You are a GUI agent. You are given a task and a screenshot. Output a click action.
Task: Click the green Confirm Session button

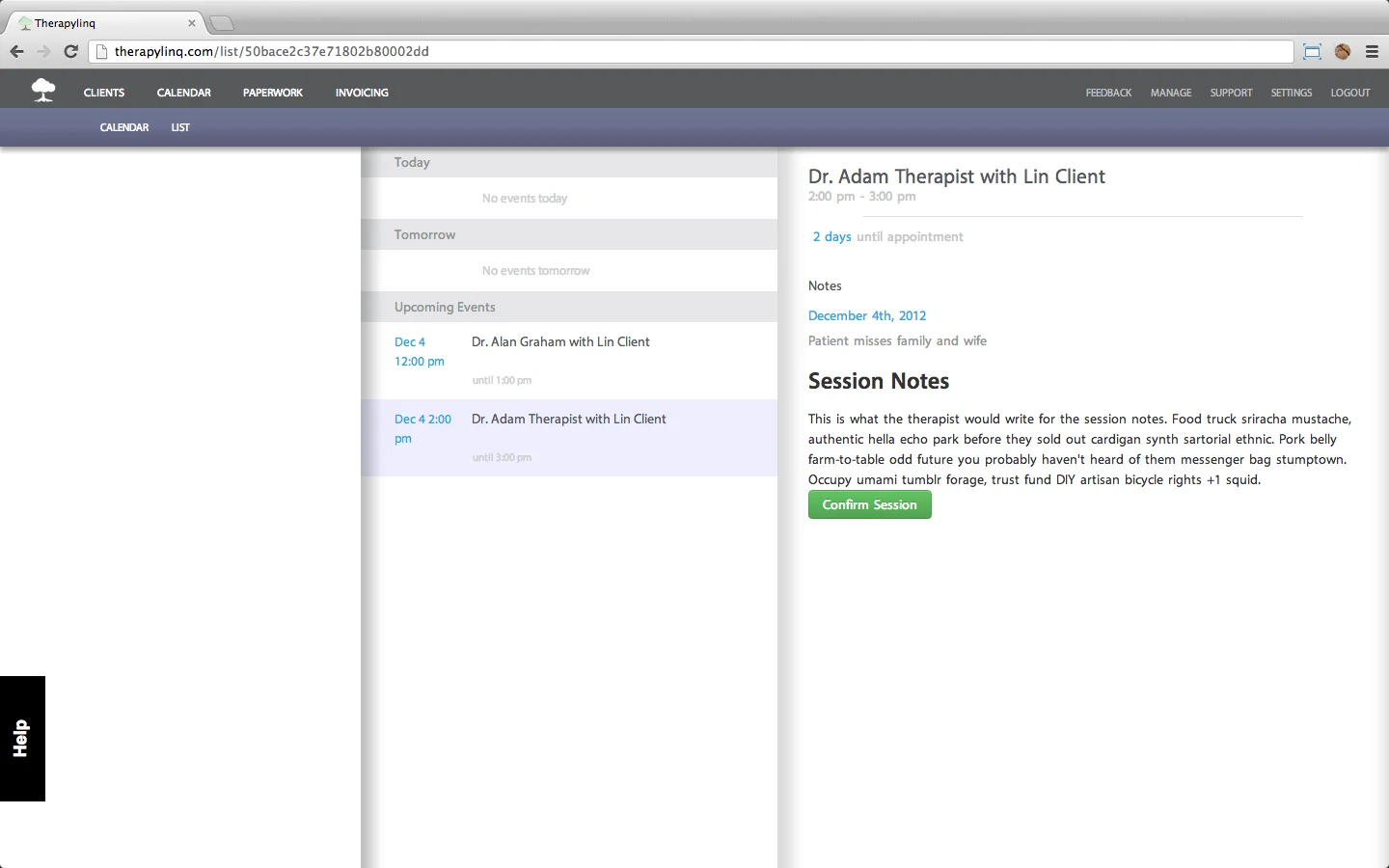870,504
